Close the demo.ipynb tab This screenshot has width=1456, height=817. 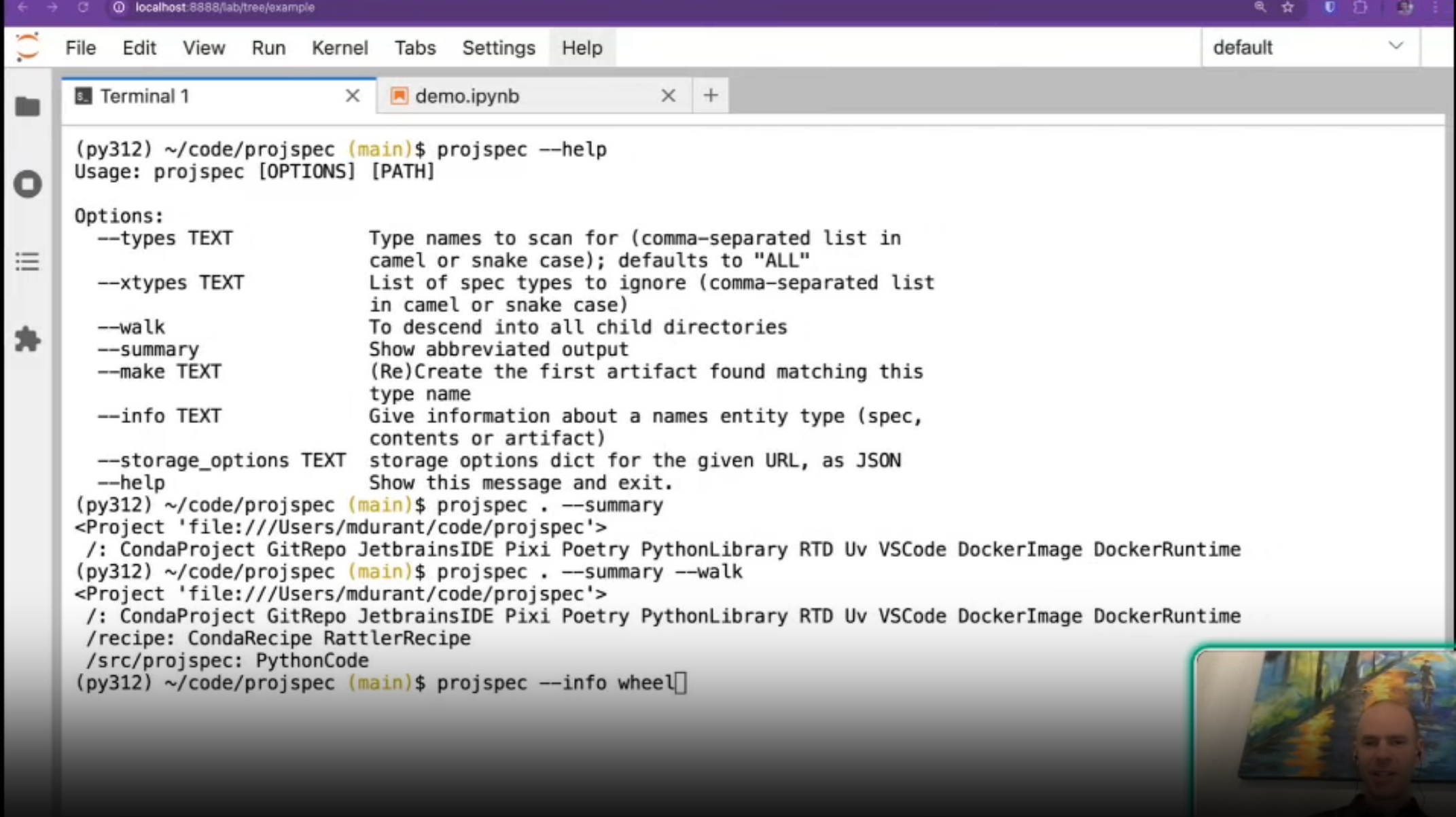tap(668, 96)
